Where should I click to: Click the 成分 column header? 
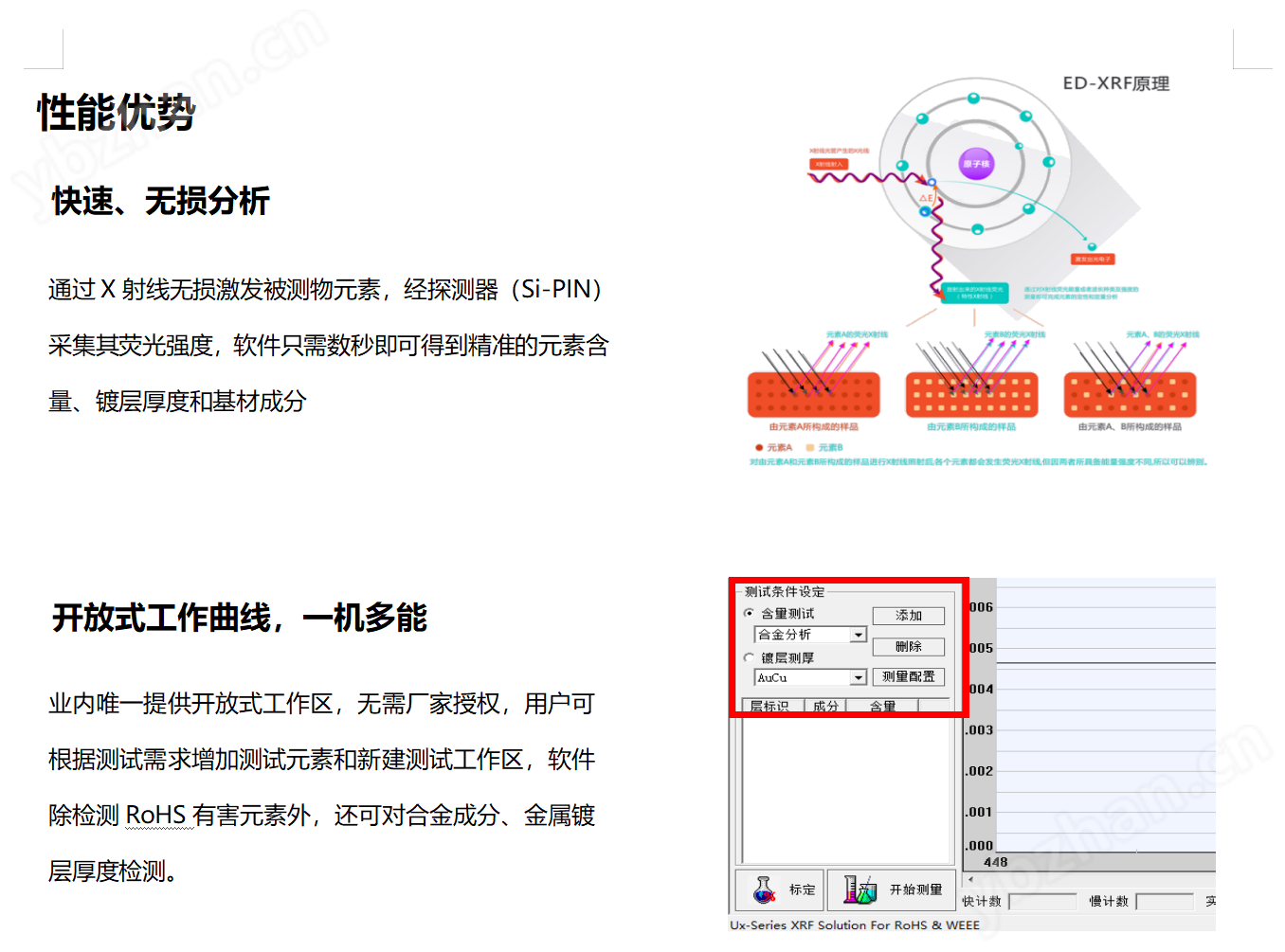tap(825, 706)
